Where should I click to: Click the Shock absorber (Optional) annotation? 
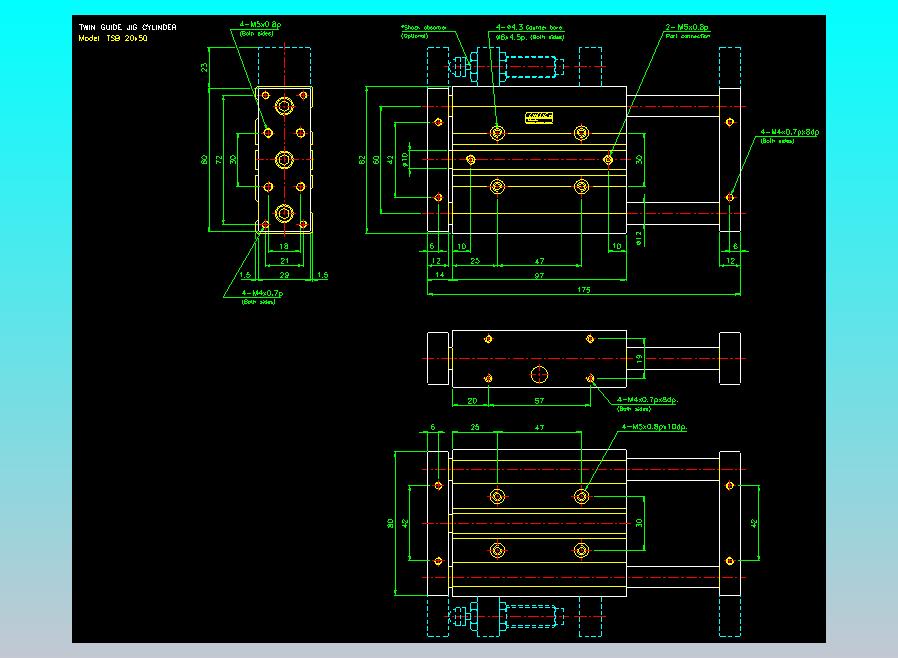tap(424, 31)
